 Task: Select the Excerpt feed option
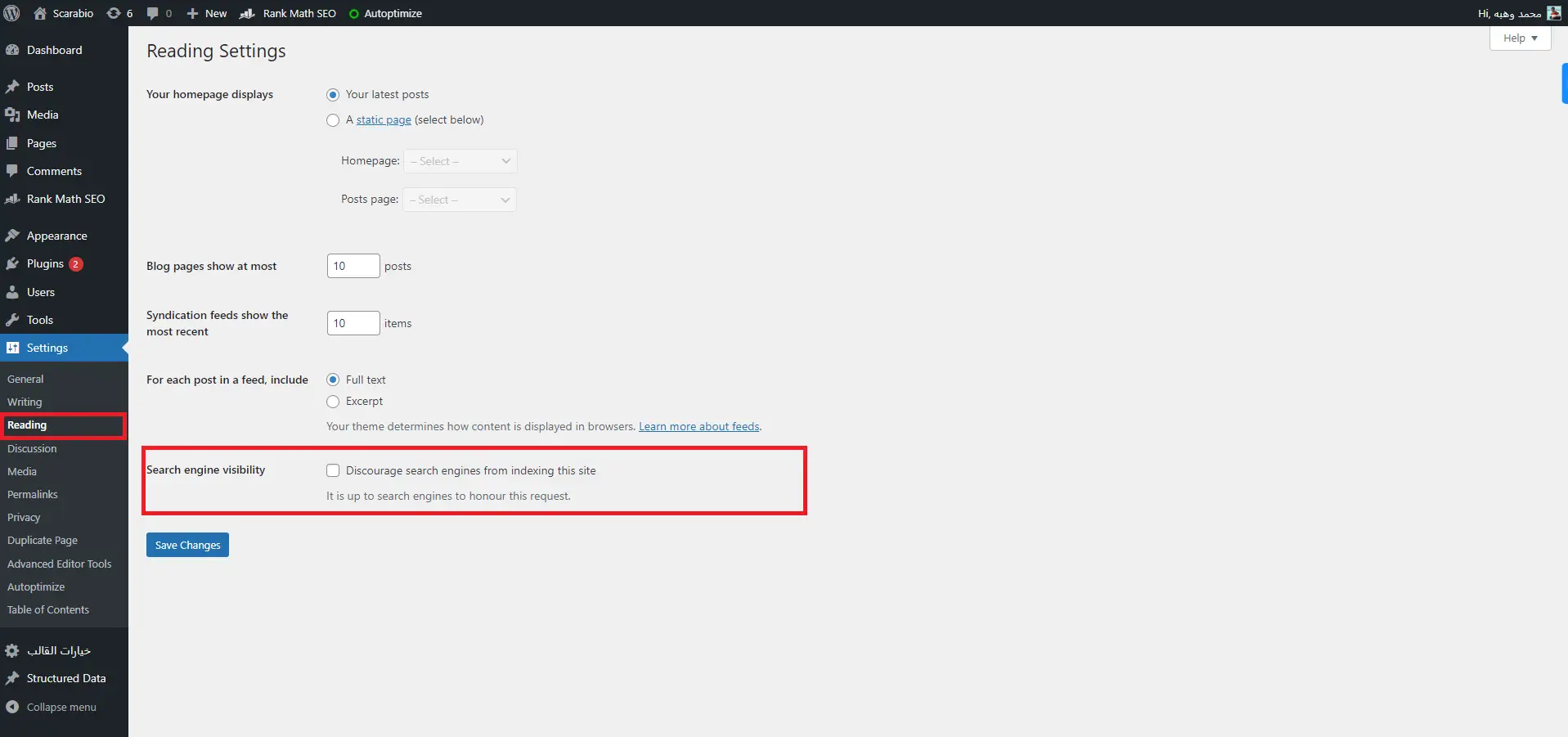(333, 402)
